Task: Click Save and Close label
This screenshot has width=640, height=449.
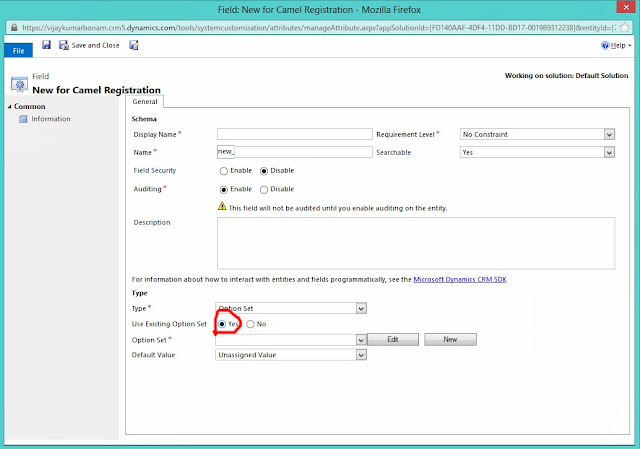Action: tap(96, 45)
